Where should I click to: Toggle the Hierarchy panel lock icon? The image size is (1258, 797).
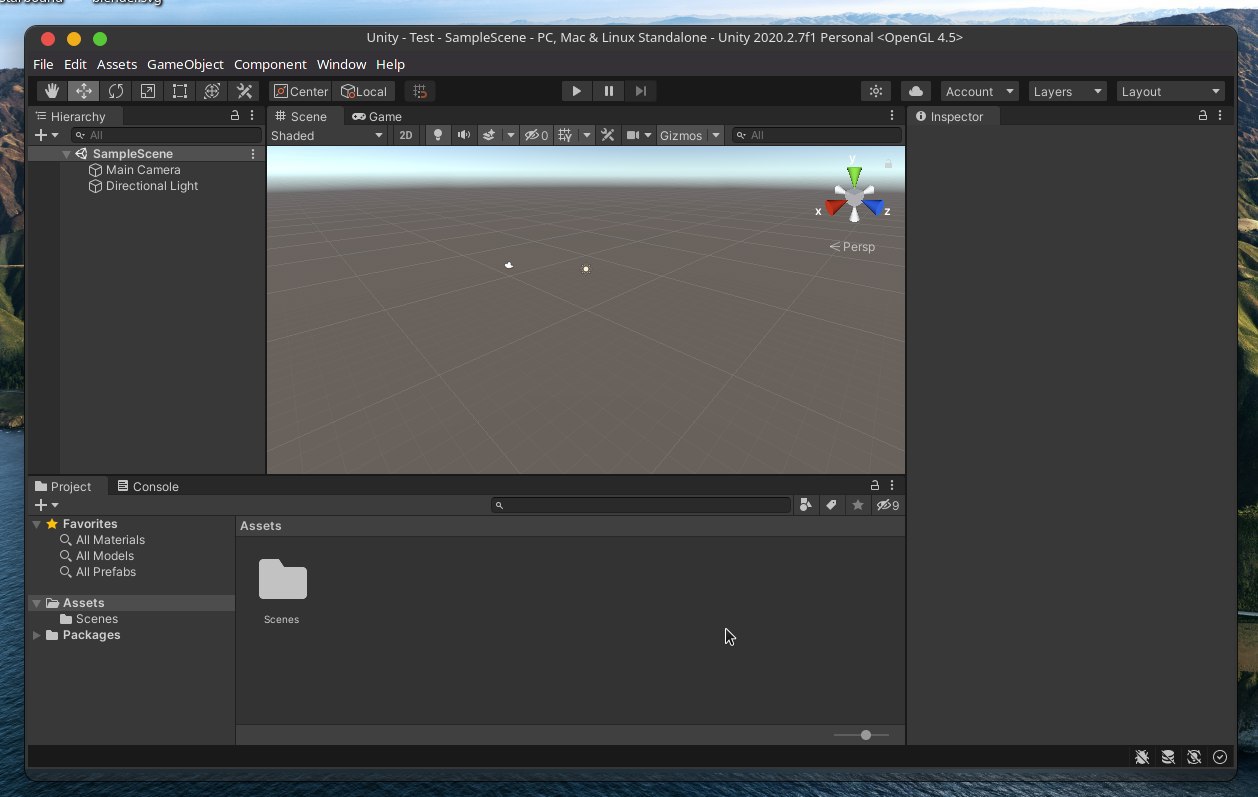point(235,116)
